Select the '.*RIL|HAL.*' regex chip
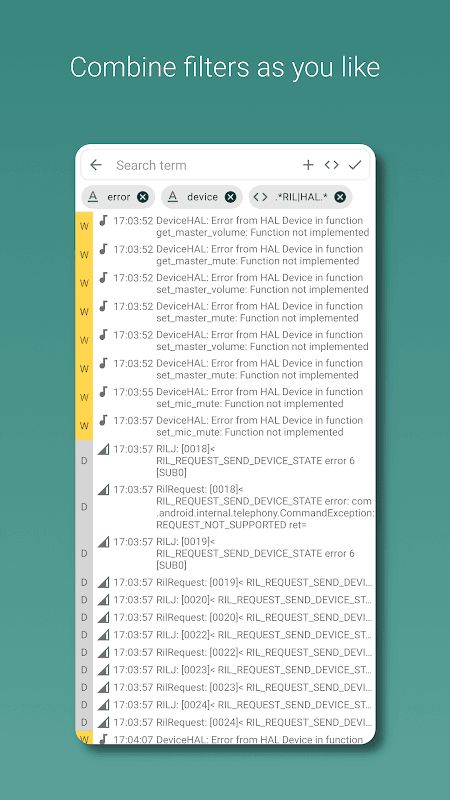The height and width of the screenshot is (800, 450). point(301,197)
